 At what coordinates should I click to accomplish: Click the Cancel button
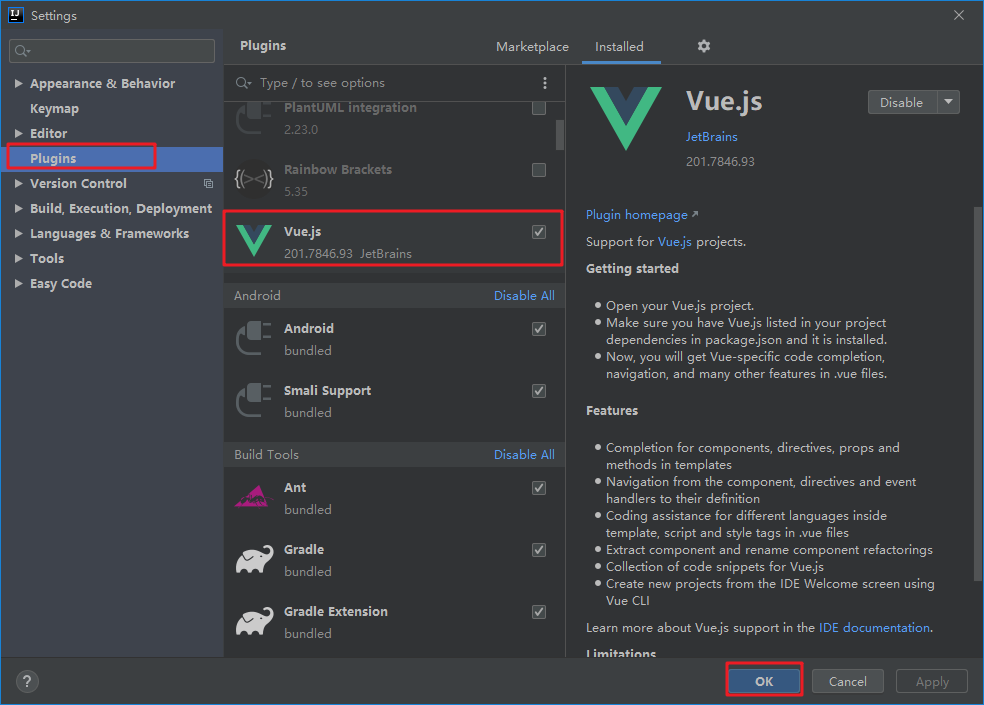coord(847,681)
